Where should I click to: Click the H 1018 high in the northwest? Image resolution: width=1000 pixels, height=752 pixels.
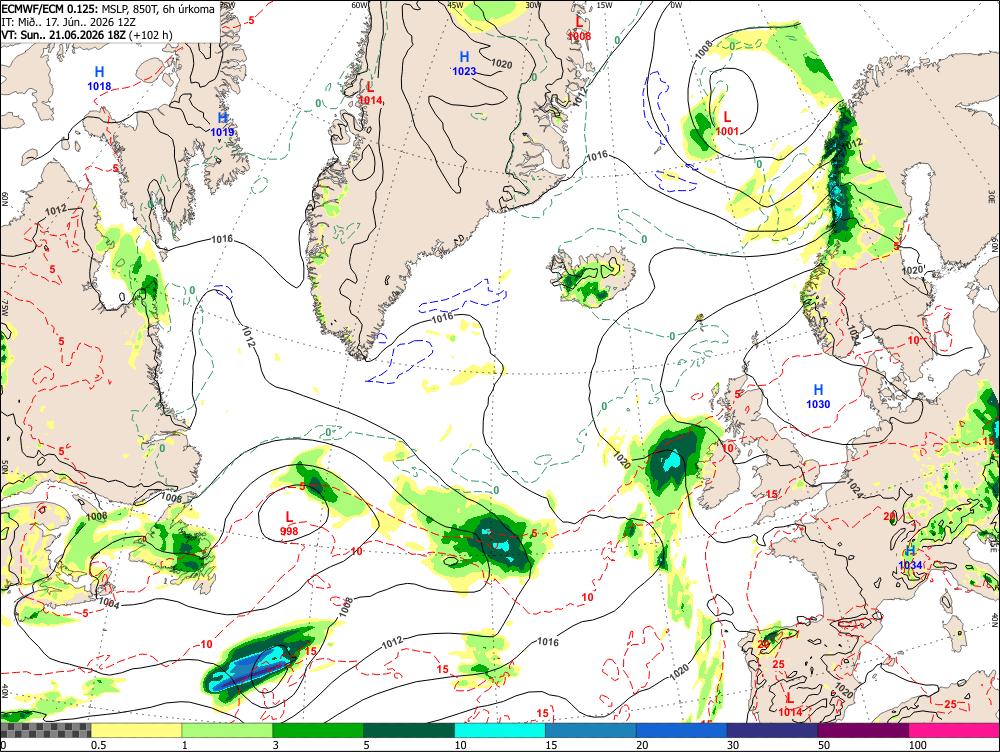(99, 78)
